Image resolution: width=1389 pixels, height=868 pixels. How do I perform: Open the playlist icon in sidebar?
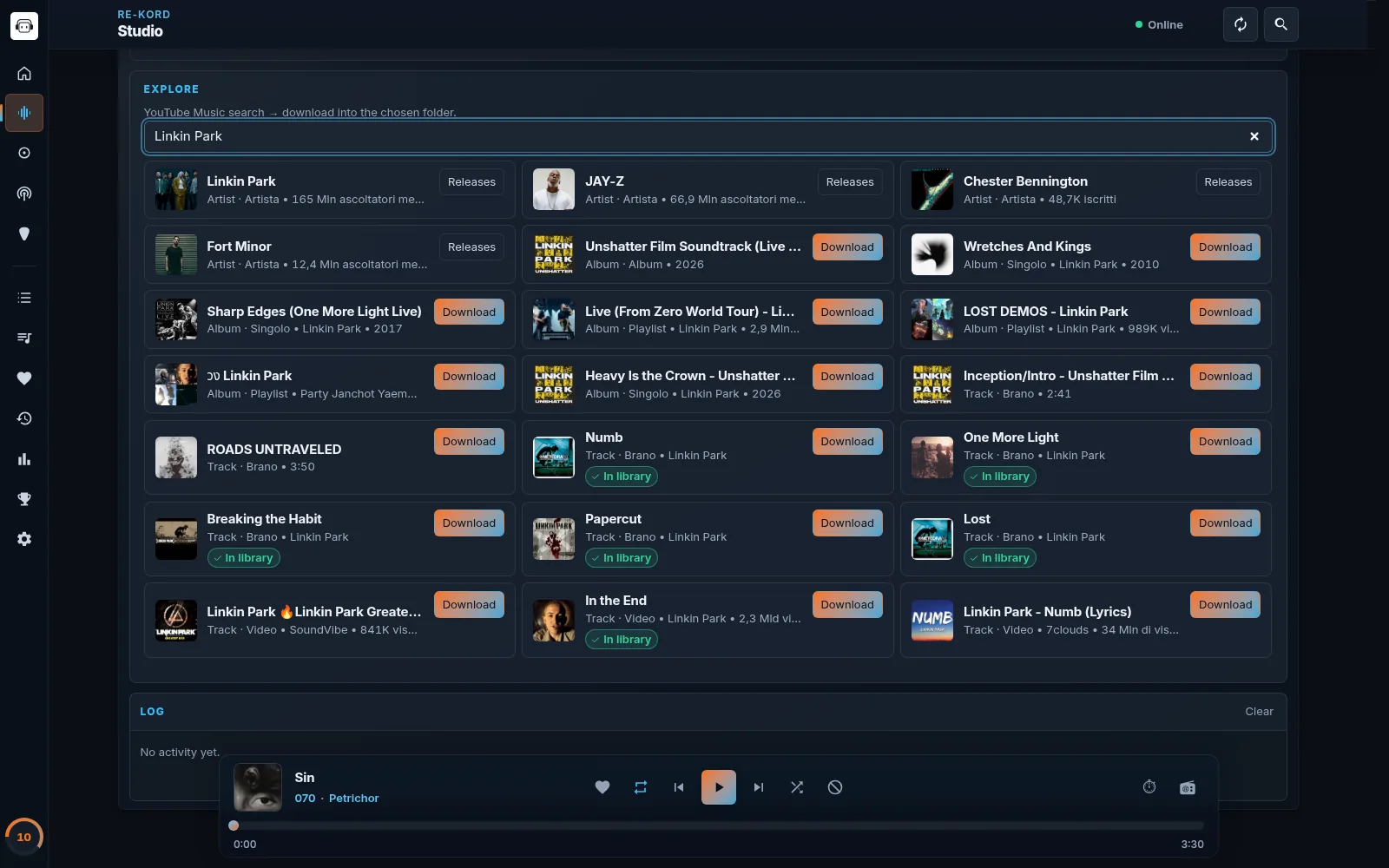pyautogui.click(x=24, y=339)
